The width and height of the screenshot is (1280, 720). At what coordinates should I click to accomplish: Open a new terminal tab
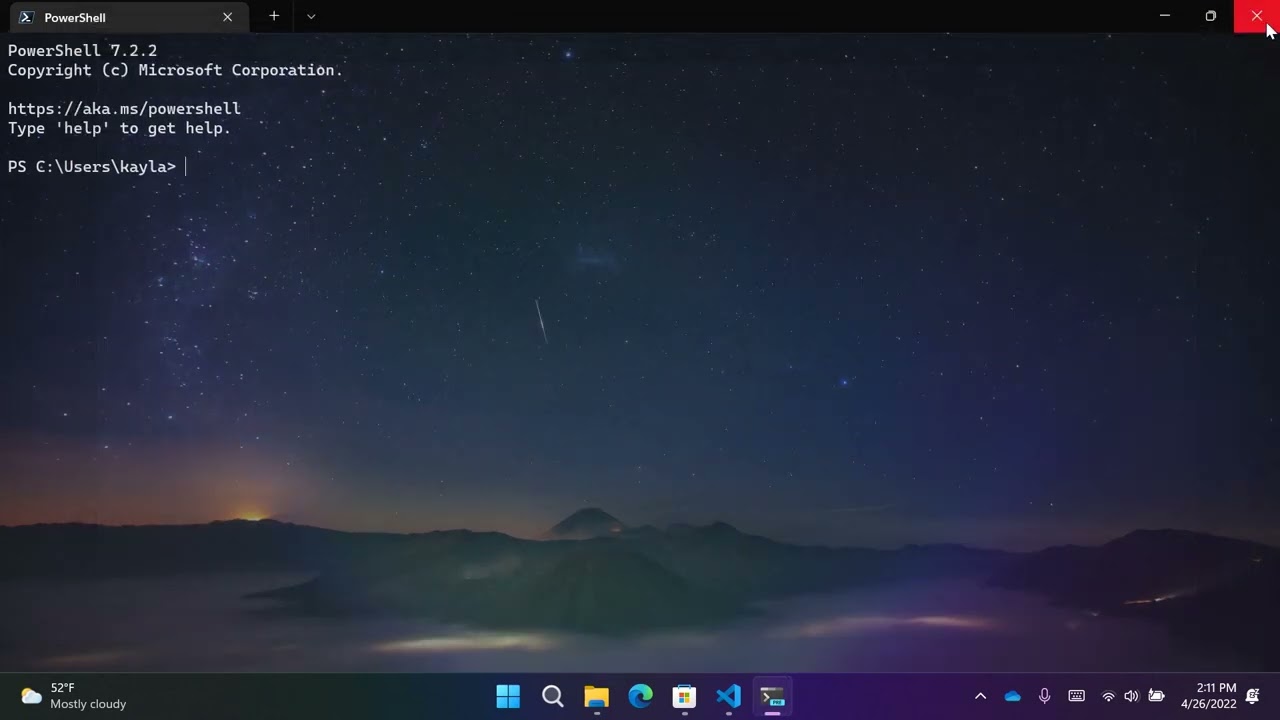tap(274, 16)
